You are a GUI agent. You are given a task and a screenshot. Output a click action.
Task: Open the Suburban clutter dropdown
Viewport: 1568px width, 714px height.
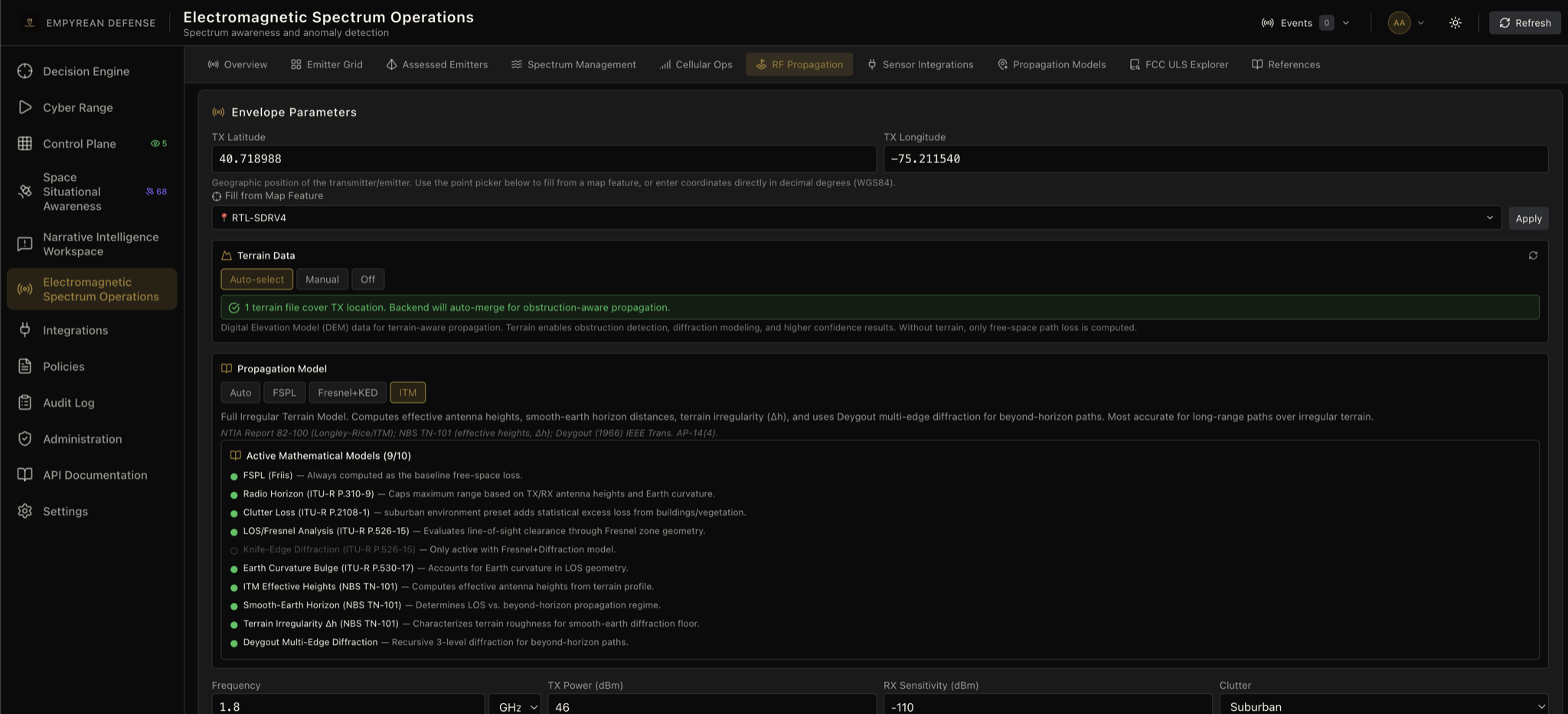pos(1383,706)
